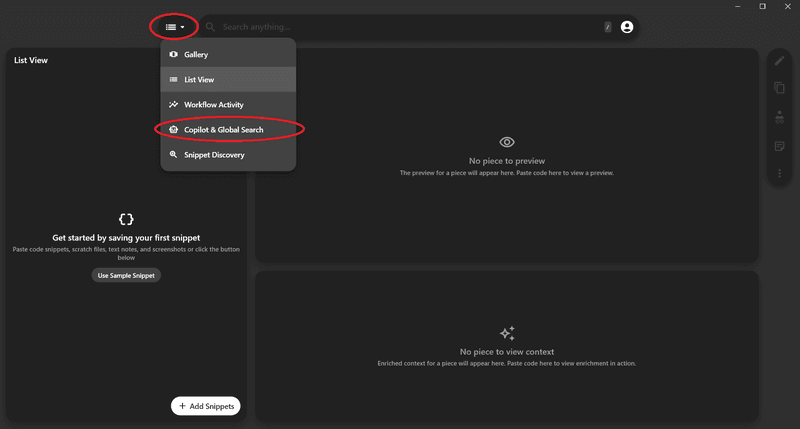Click the copy icon in right sidebar

coord(780,88)
